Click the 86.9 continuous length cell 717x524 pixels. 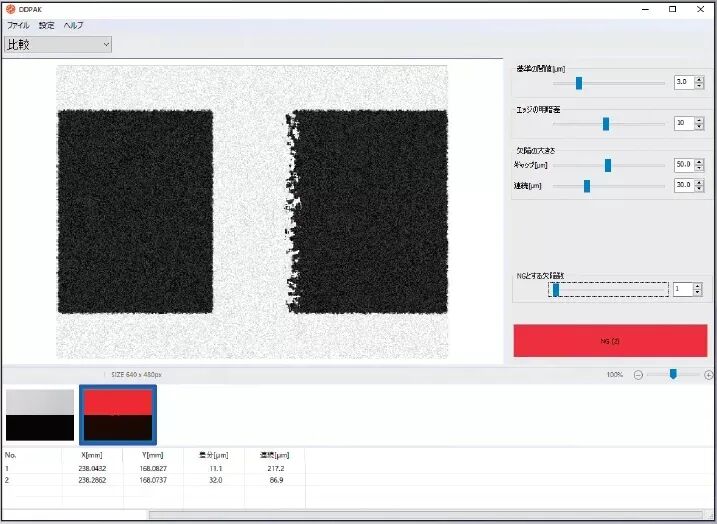click(276, 480)
